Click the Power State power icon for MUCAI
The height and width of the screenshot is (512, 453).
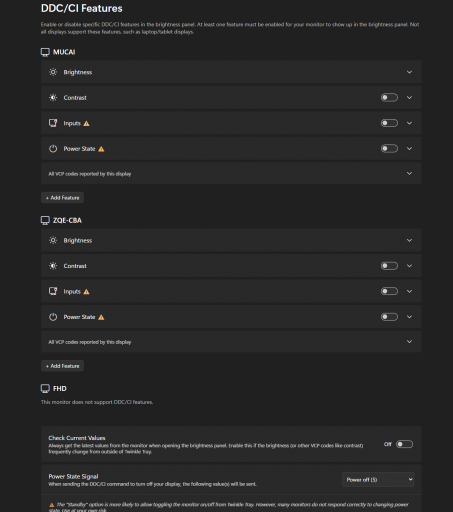pos(53,149)
